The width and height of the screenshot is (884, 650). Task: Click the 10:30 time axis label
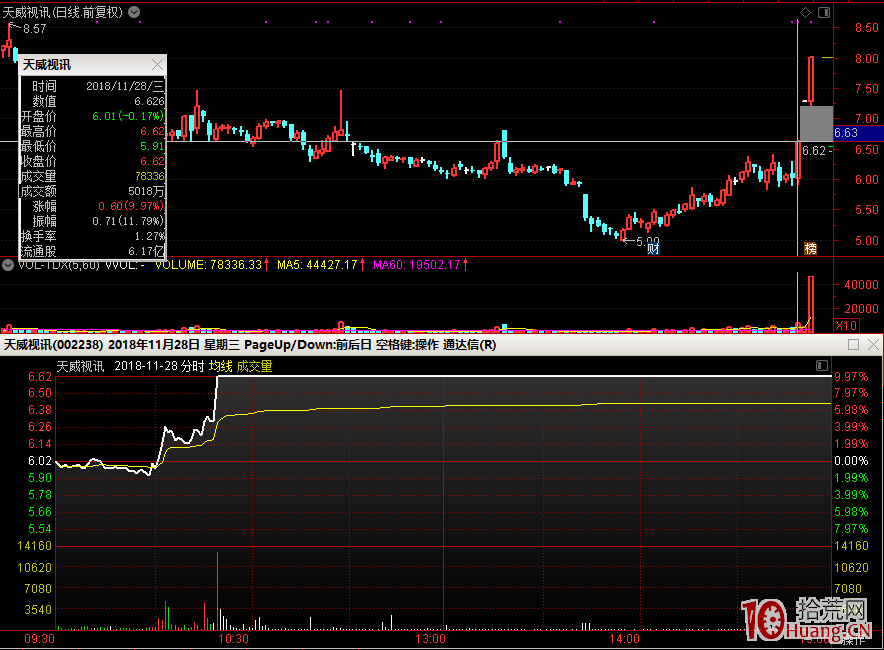(x=233, y=639)
